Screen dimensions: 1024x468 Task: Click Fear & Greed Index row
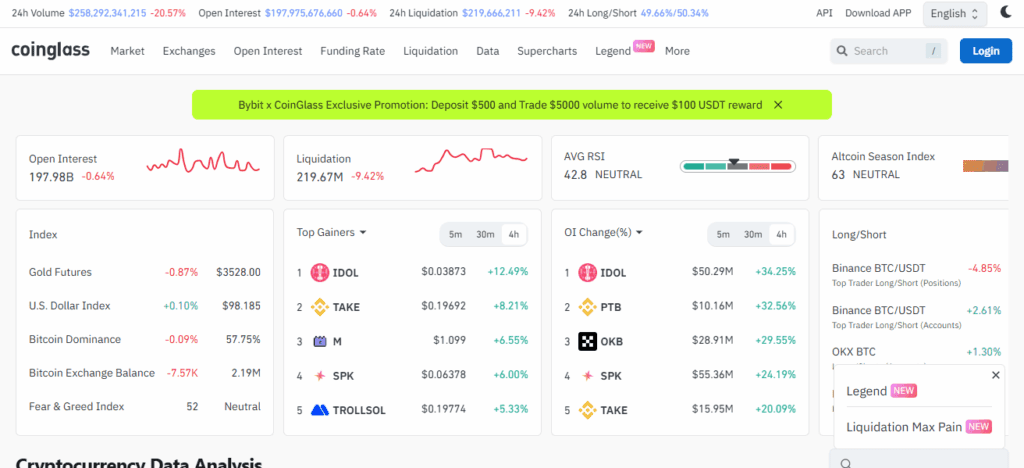click(145, 406)
